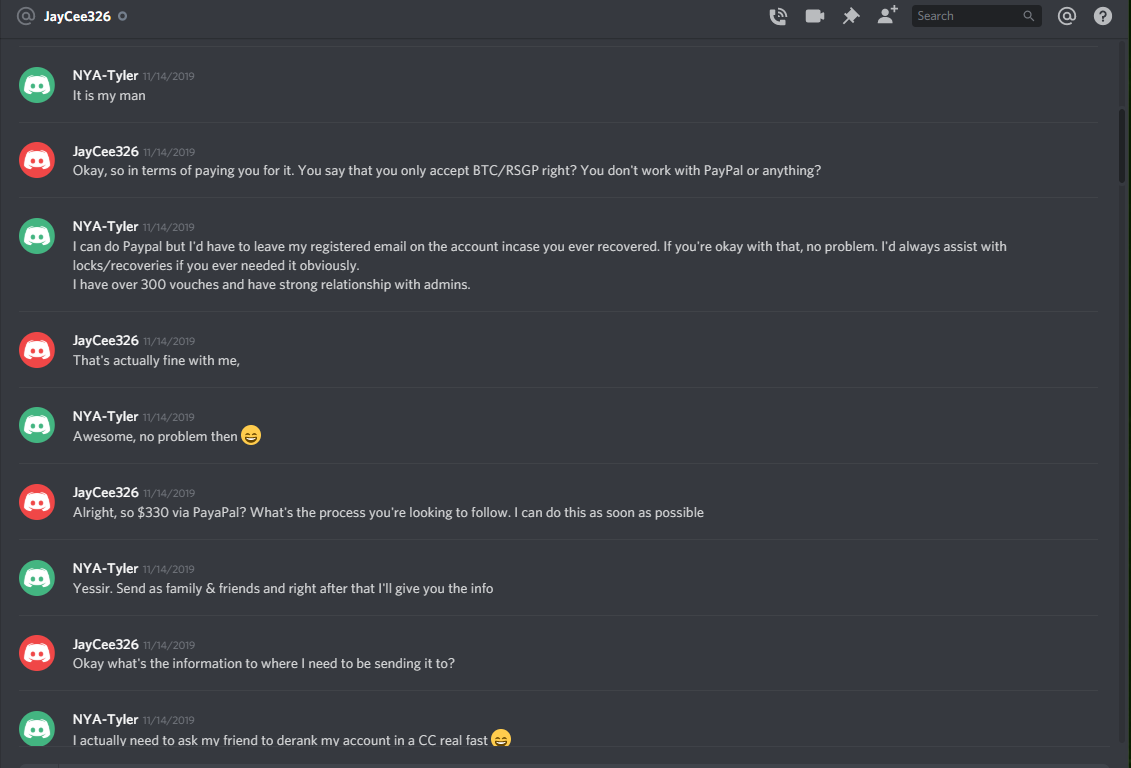The width and height of the screenshot is (1131, 768).
Task: Click the search magnifier icon
Action: [1028, 16]
